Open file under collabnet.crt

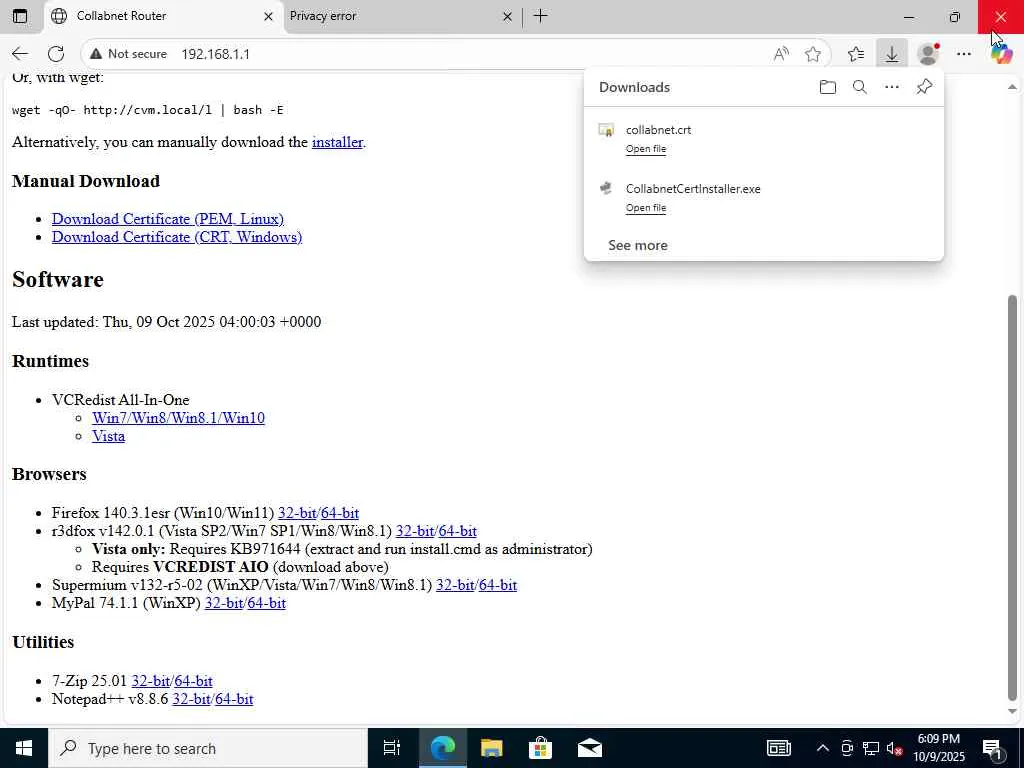coord(646,149)
